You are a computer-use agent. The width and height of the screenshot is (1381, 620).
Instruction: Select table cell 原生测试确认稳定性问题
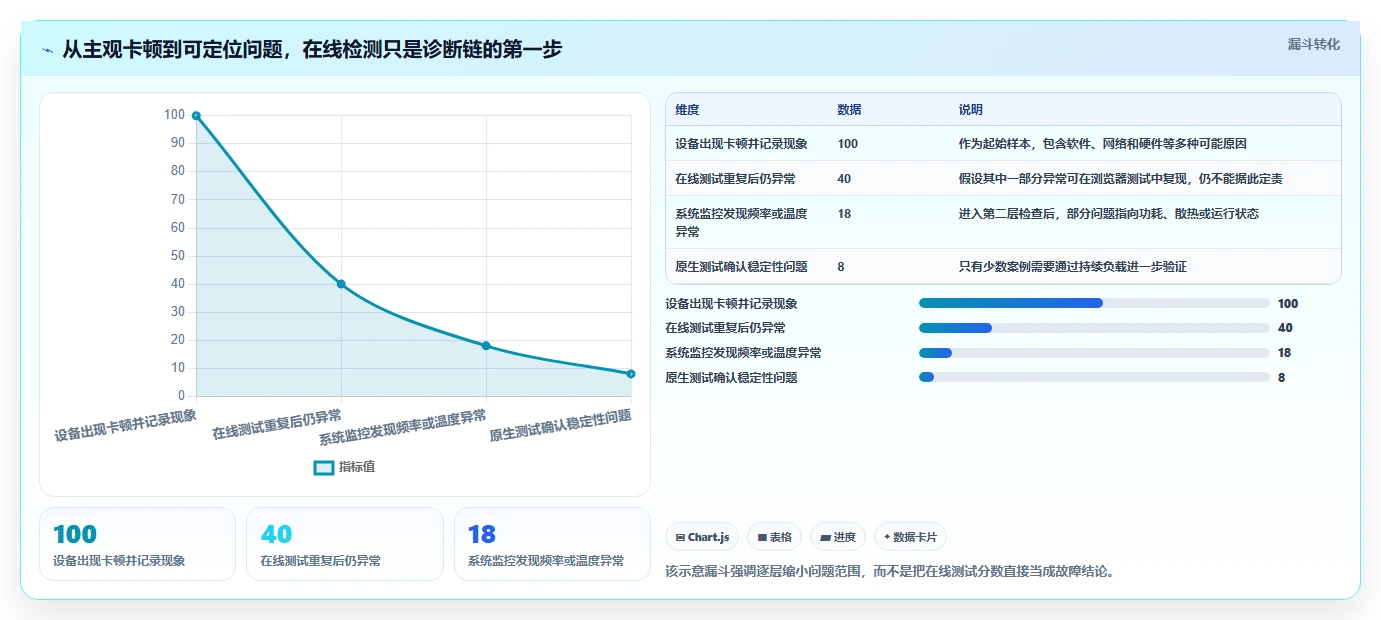pyautogui.click(x=741, y=267)
